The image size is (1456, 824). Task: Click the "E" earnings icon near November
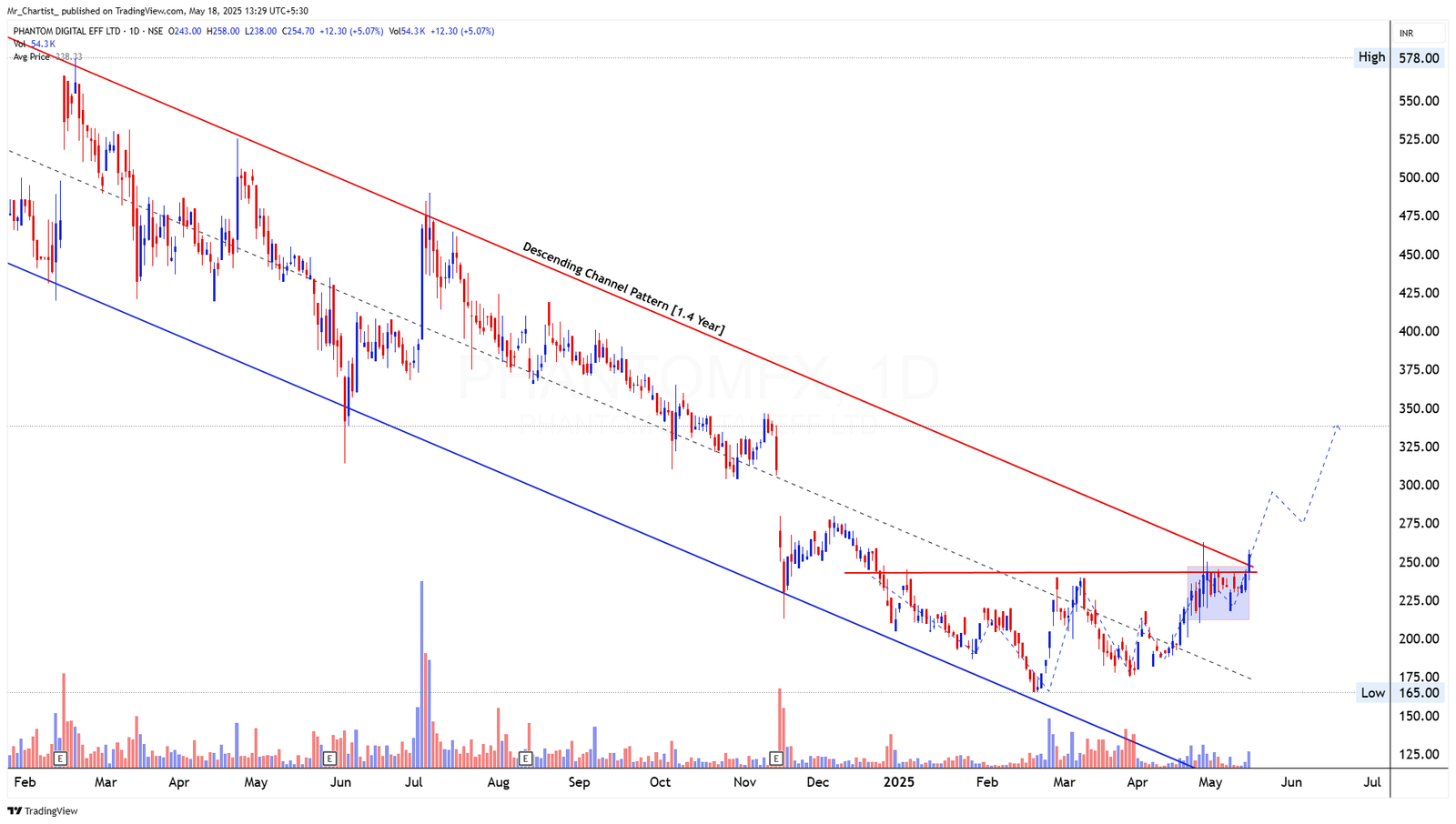pyautogui.click(x=776, y=757)
